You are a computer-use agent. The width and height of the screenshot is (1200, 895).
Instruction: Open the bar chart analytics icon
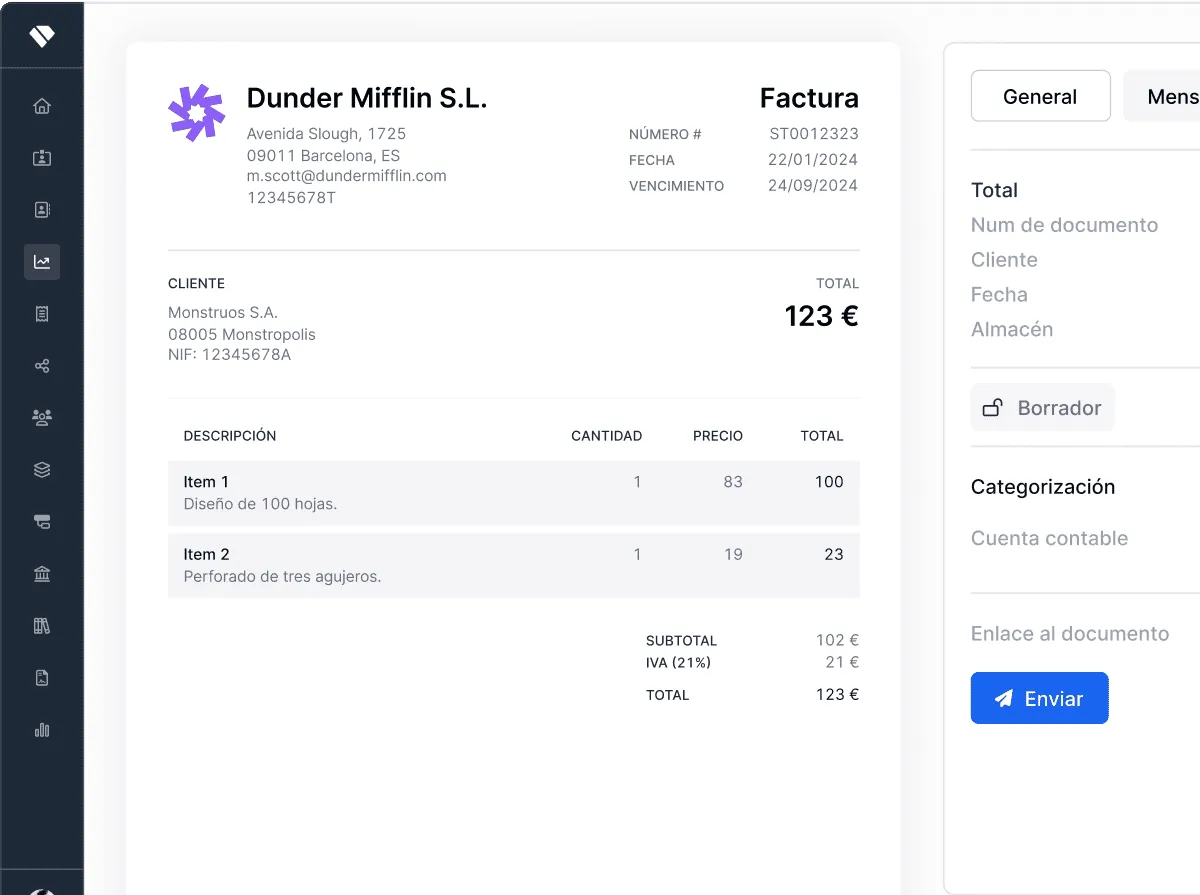pyautogui.click(x=42, y=730)
